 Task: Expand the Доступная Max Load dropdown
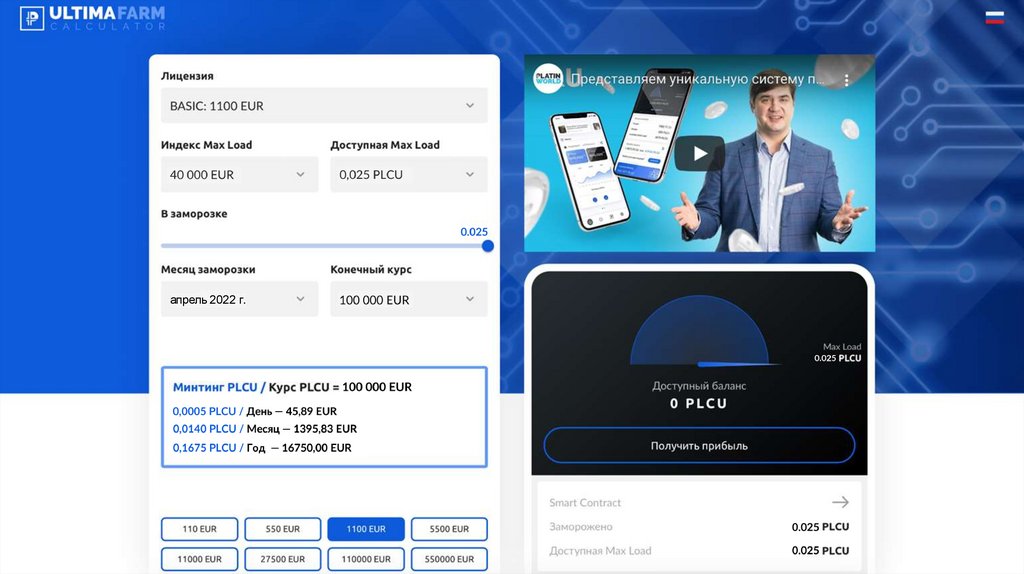pyautogui.click(x=408, y=175)
